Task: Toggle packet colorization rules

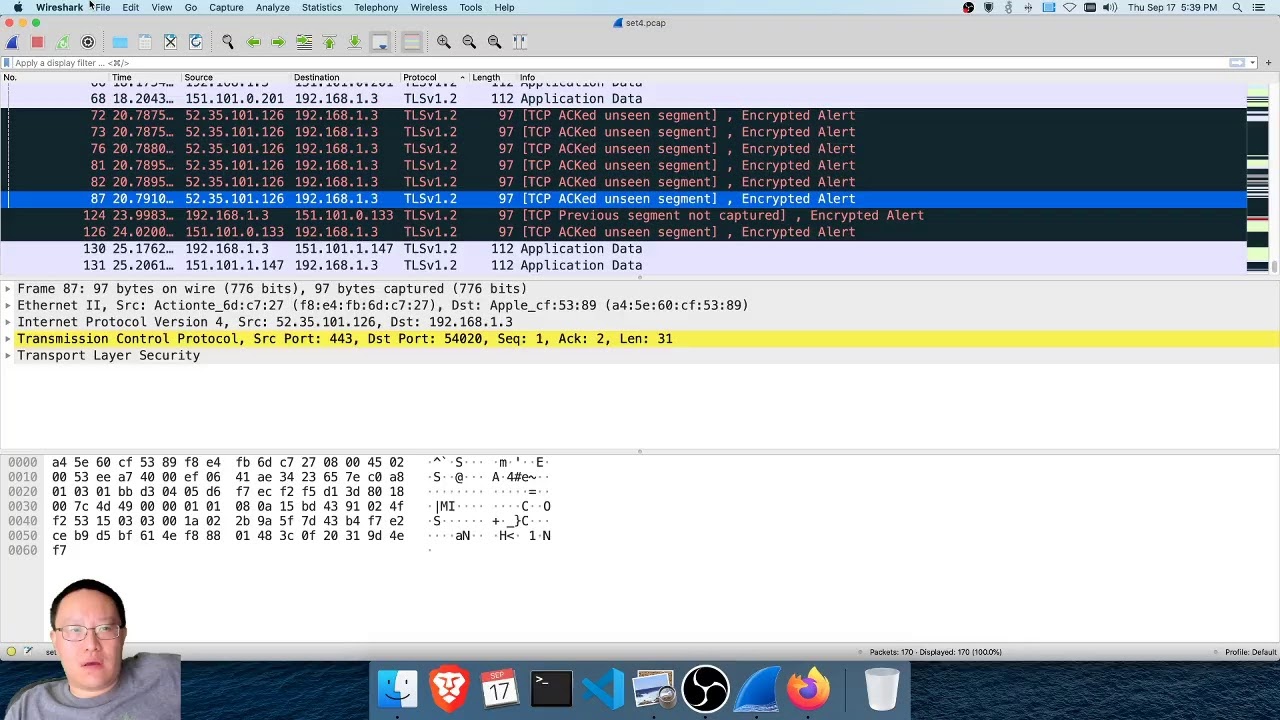Action: [x=411, y=42]
